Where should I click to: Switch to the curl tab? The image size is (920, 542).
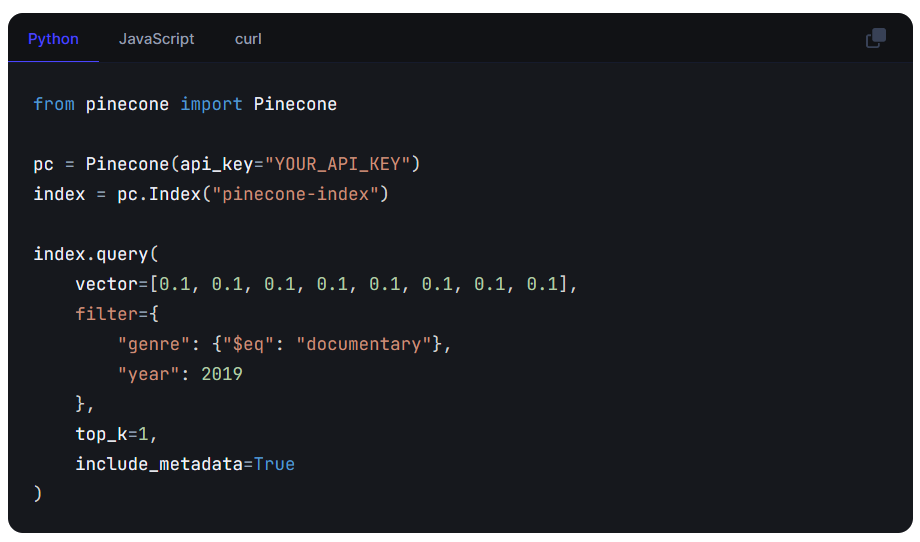coord(248,39)
